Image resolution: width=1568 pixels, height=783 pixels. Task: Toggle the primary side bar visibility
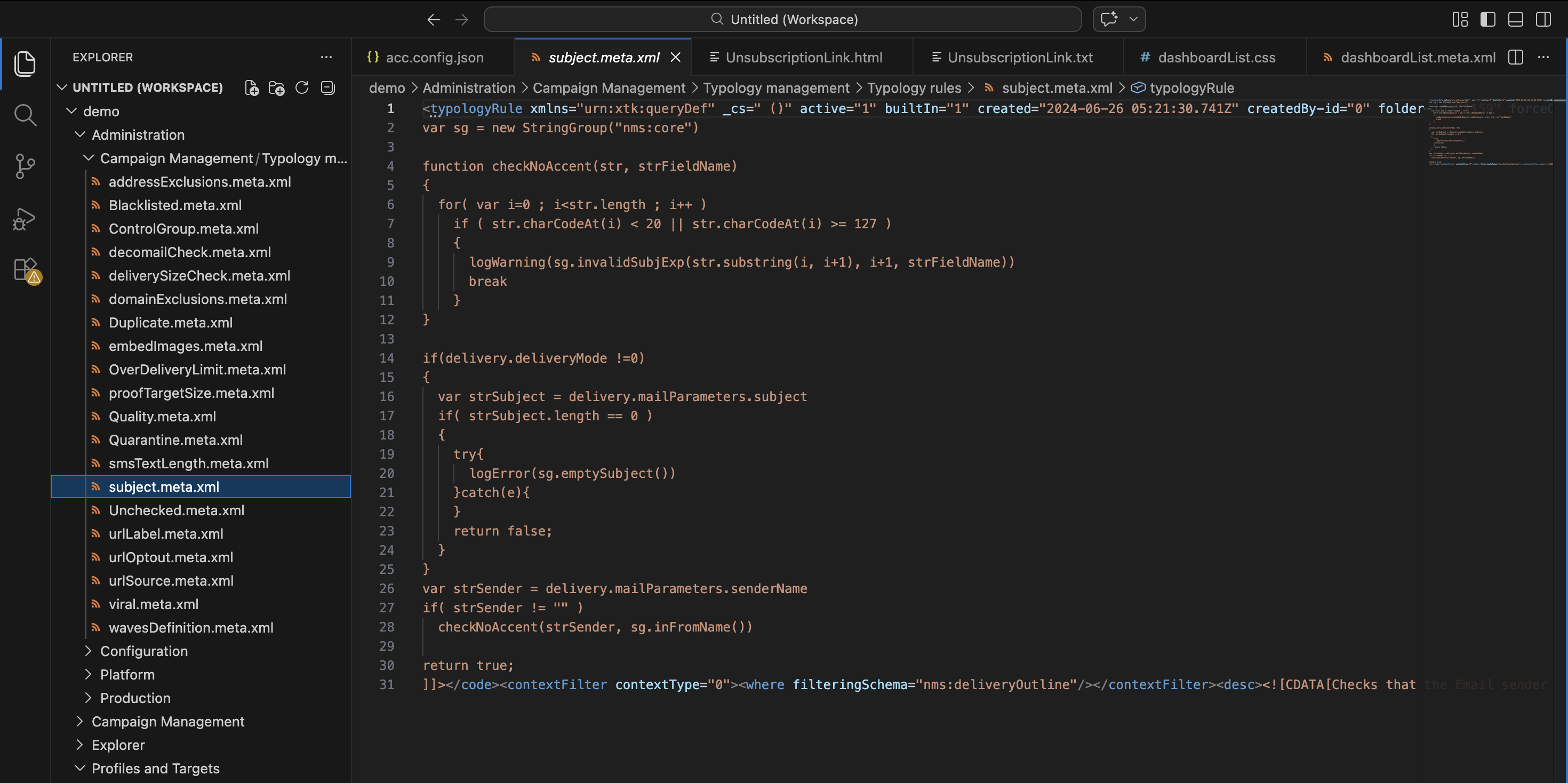1487,20
